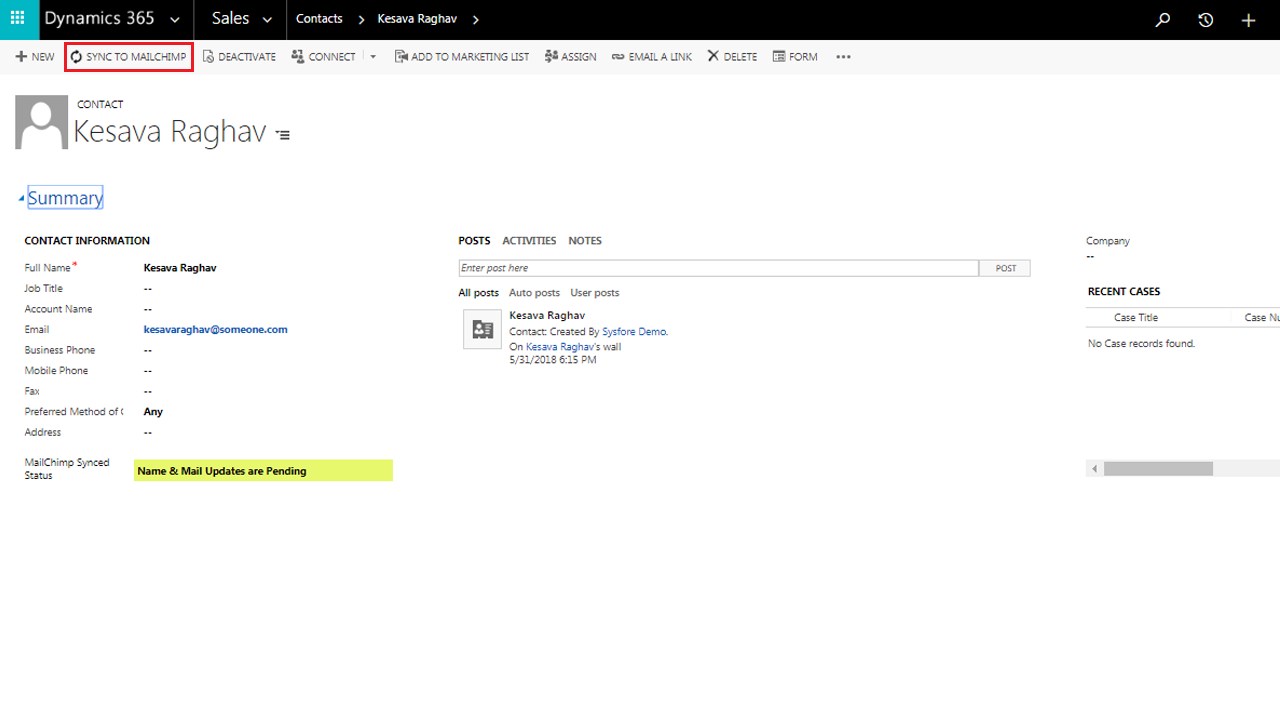Click the Full Name field value
Viewport: 1280px width, 720px height.
point(180,268)
